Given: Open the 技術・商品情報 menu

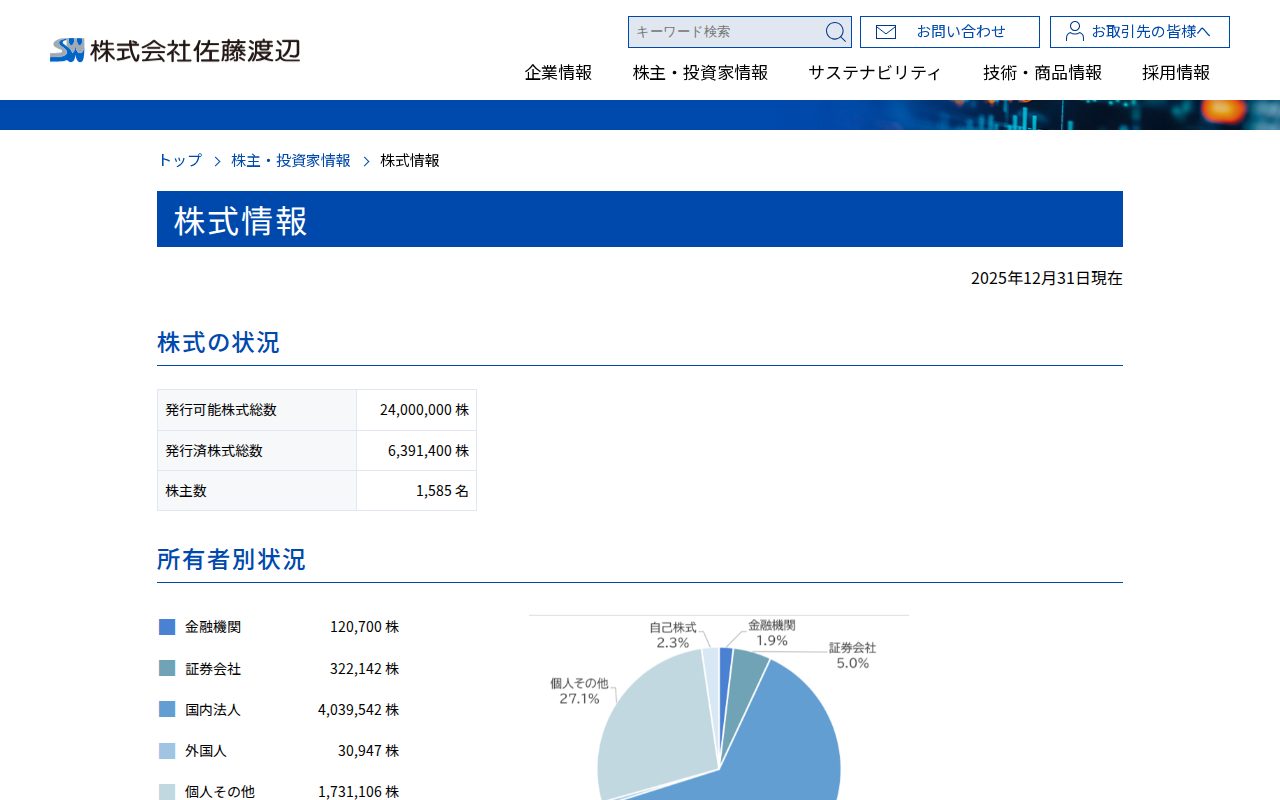Looking at the screenshot, I should pyautogui.click(x=1043, y=73).
